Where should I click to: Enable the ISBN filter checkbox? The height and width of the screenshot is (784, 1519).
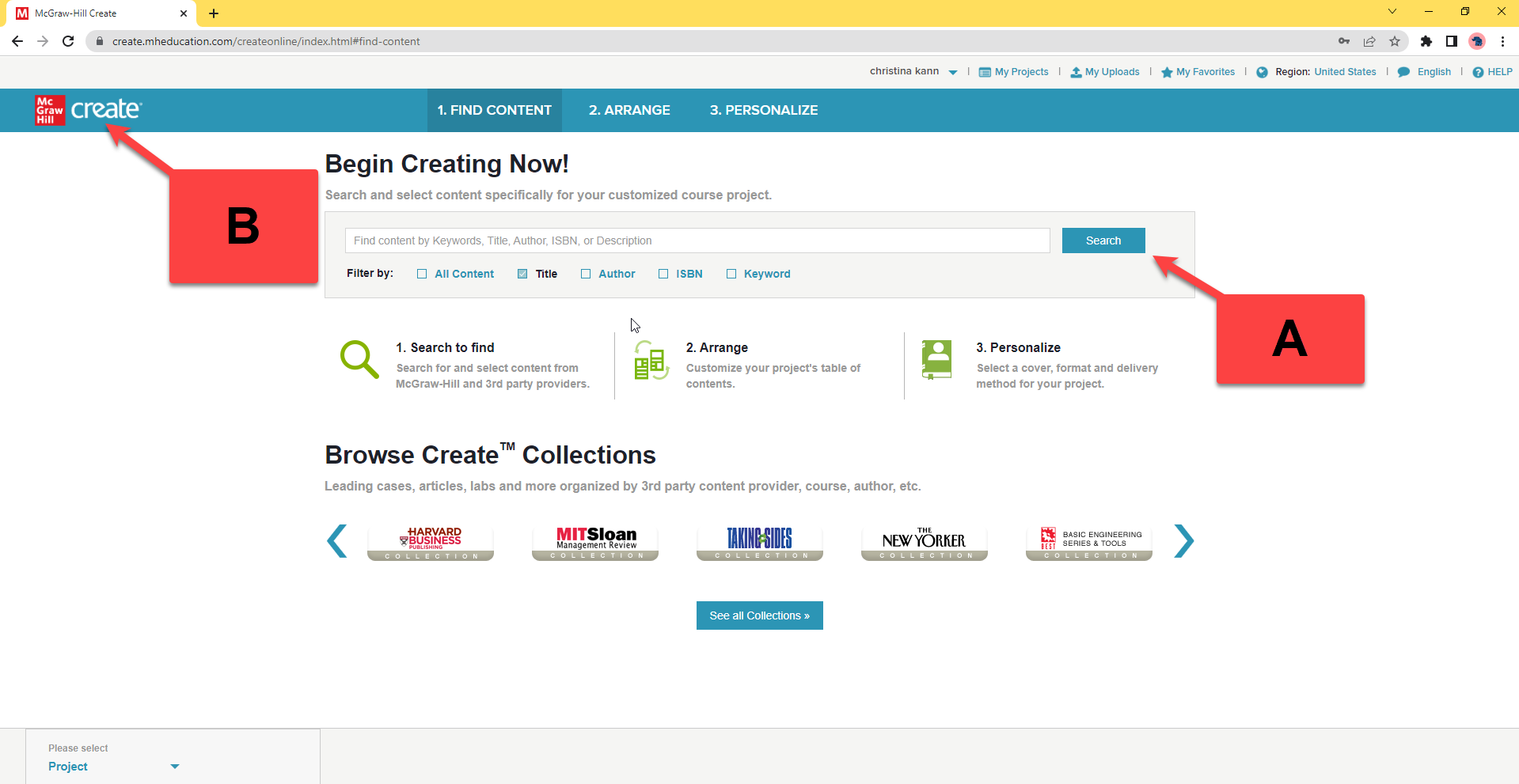click(663, 274)
